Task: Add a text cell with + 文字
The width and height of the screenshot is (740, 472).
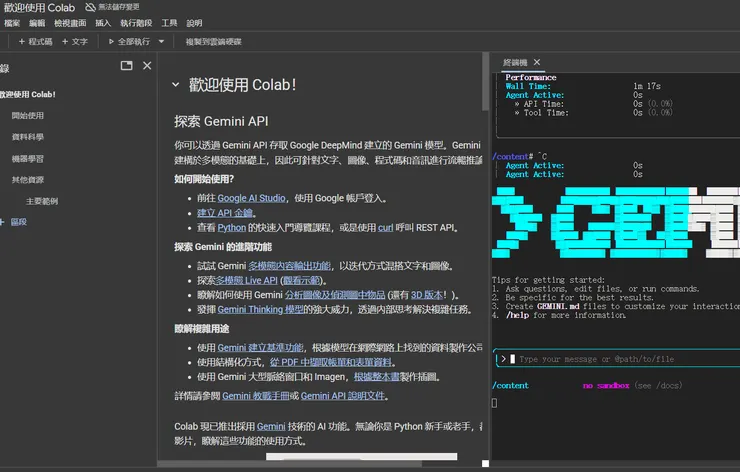Action: 75,42
